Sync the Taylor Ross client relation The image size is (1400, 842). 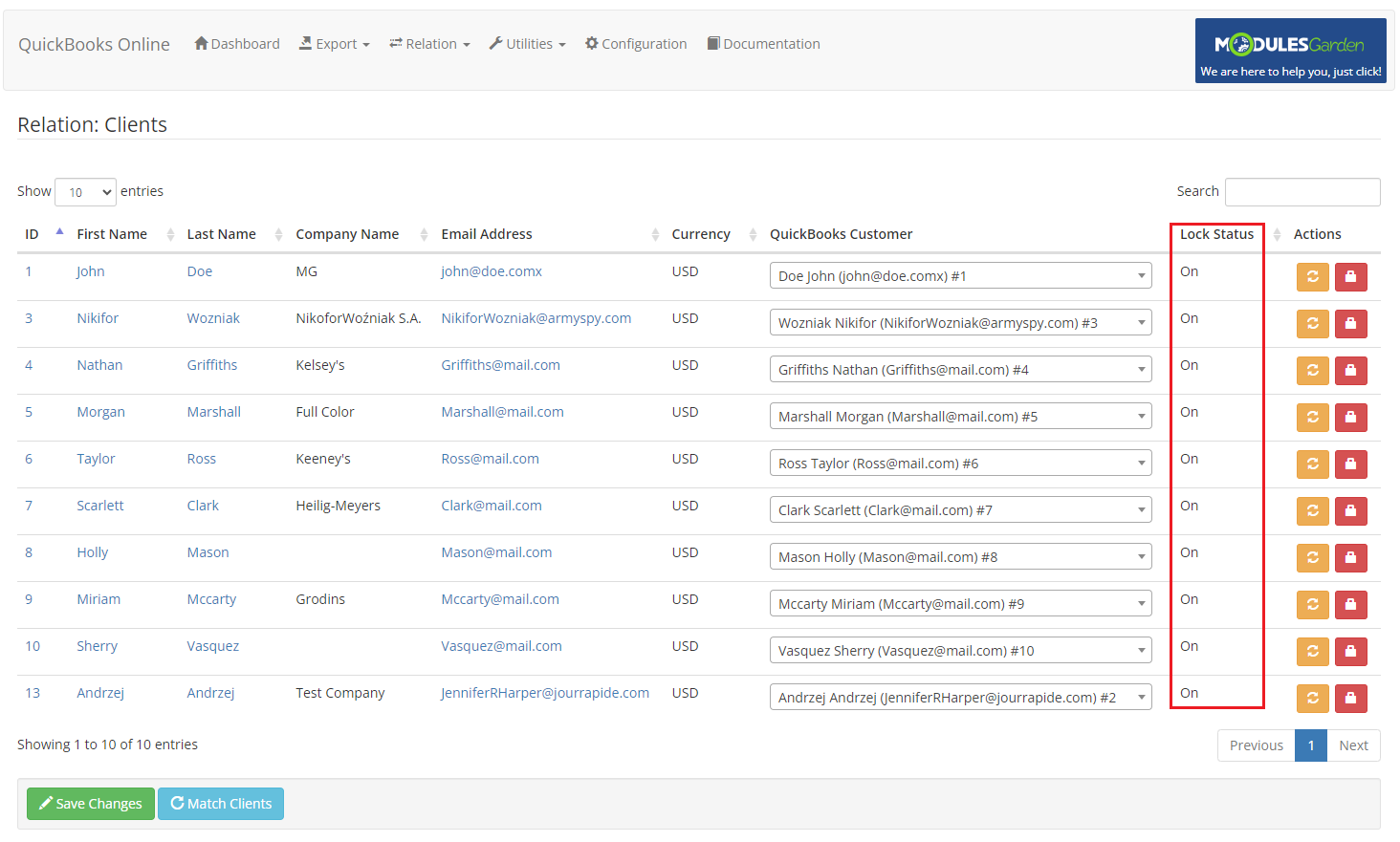(x=1312, y=464)
